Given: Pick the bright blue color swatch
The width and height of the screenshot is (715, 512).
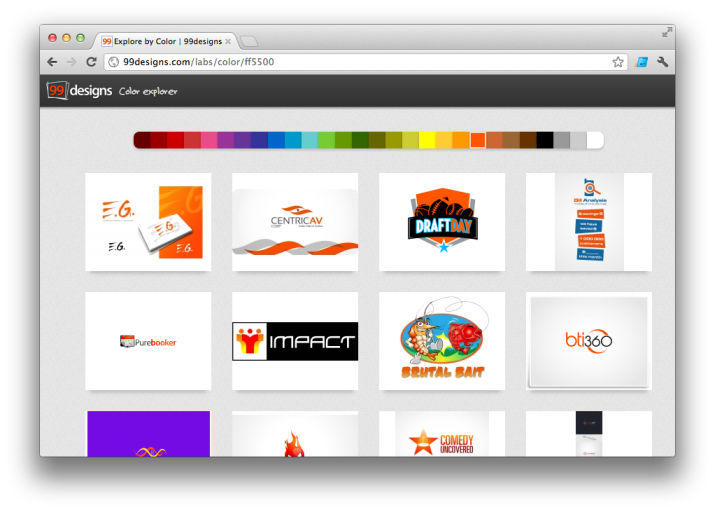Looking at the screenshot, I should click(276, 140).
